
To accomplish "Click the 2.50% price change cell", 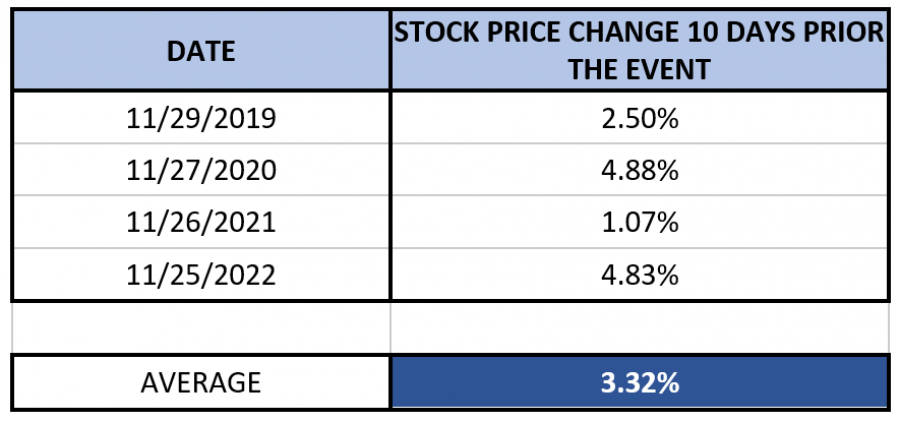I will [x=639, y=118].
